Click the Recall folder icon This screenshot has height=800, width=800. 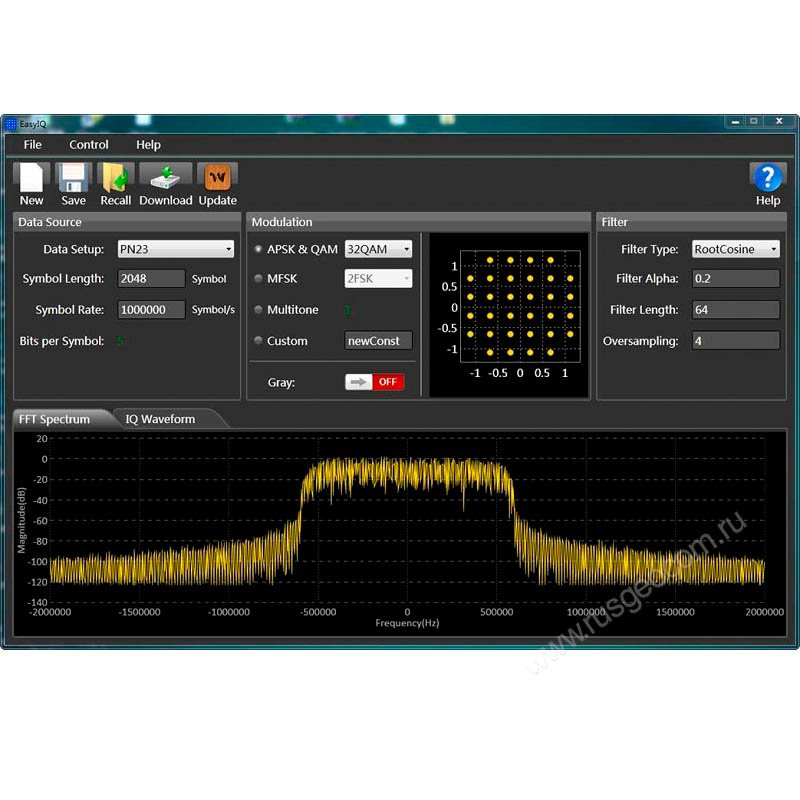(116, 177)
